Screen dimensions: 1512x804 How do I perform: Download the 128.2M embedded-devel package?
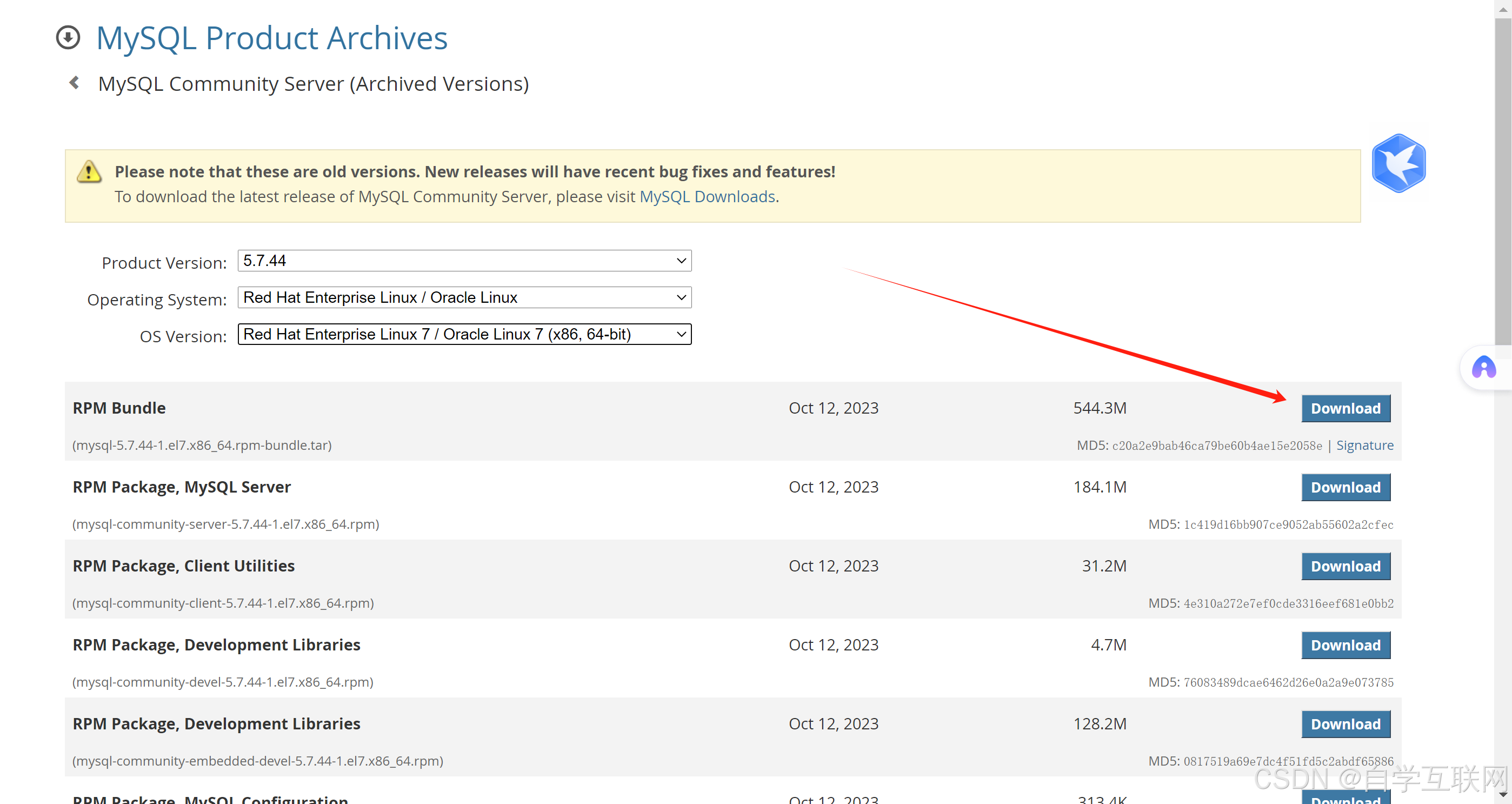click(1346, 724)
